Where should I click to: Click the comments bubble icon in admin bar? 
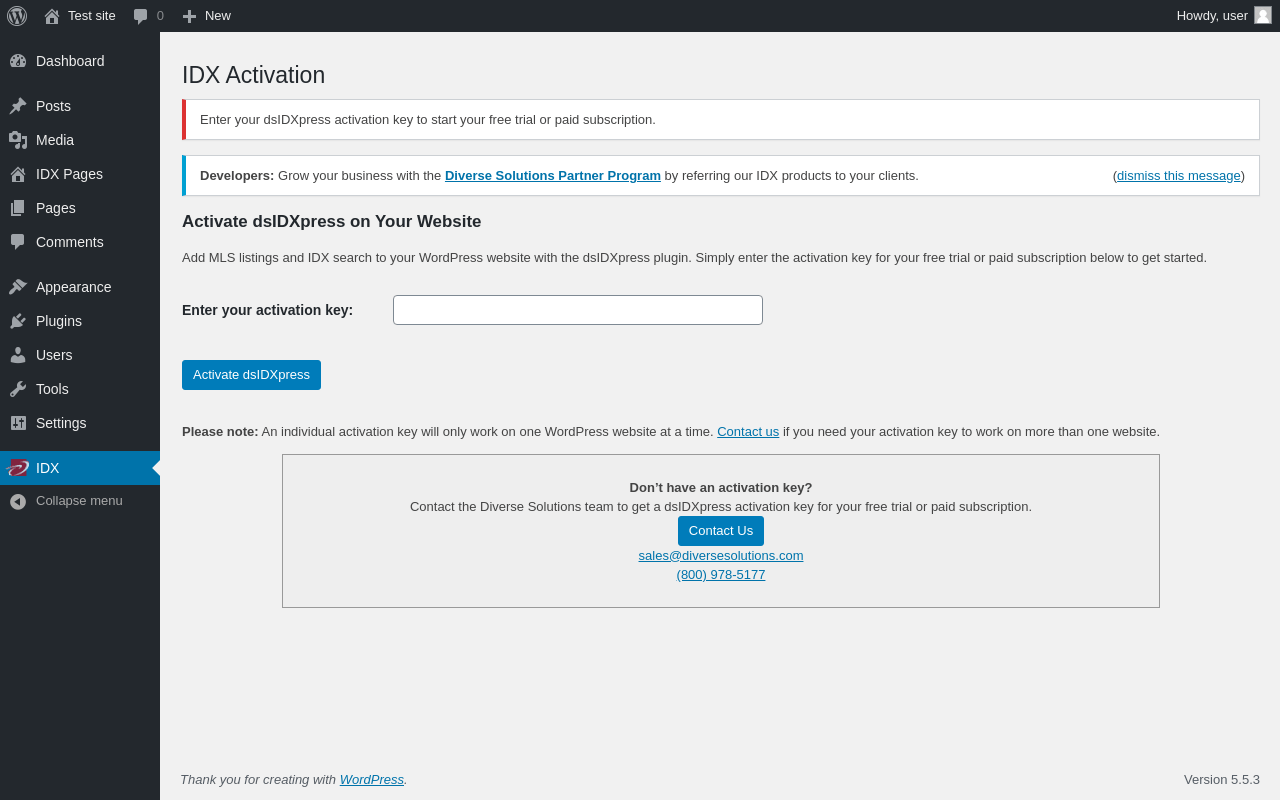[x=140, y=16]
